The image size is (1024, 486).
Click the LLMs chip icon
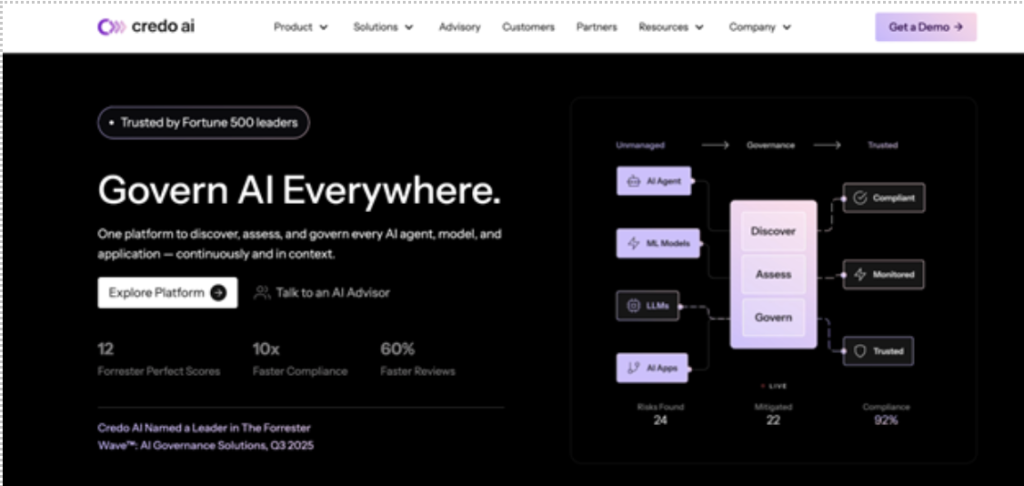[633, 306]
